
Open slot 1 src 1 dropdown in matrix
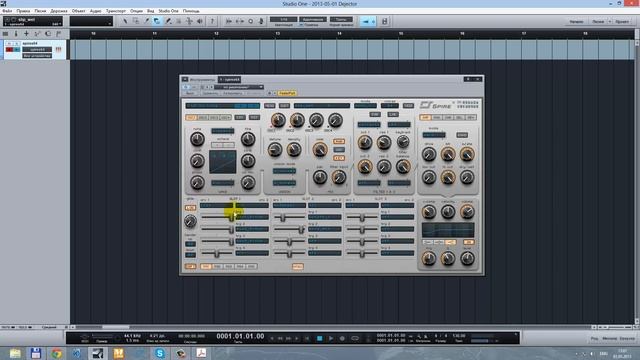[x=216, y=205]
